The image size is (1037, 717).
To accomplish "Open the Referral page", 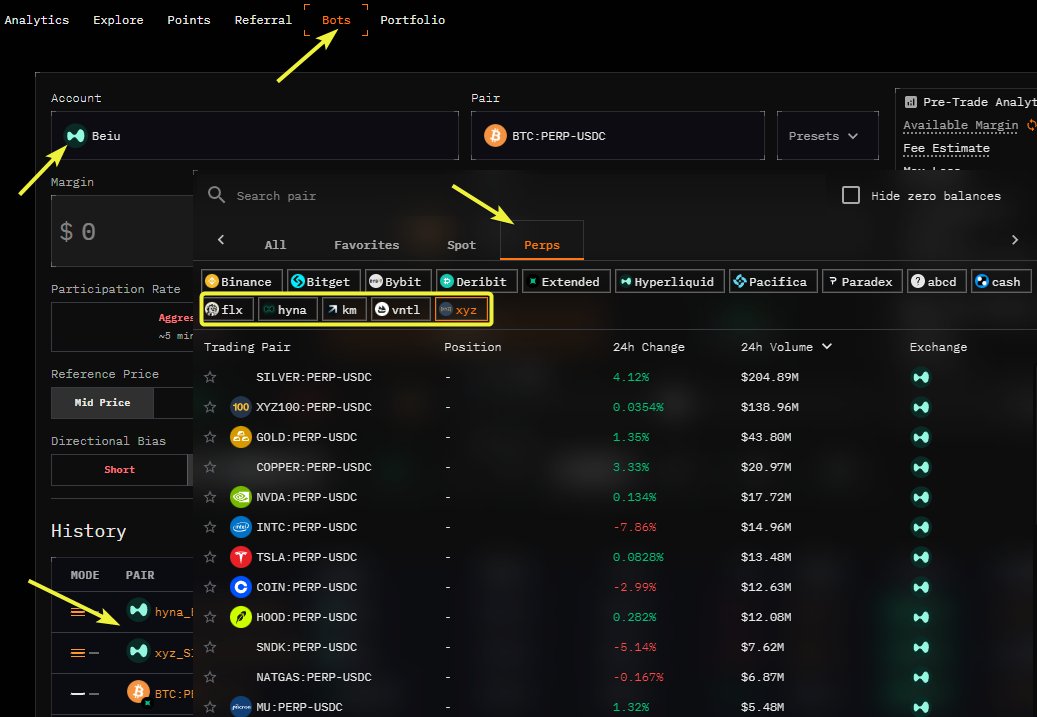I will tap(263, 20).
